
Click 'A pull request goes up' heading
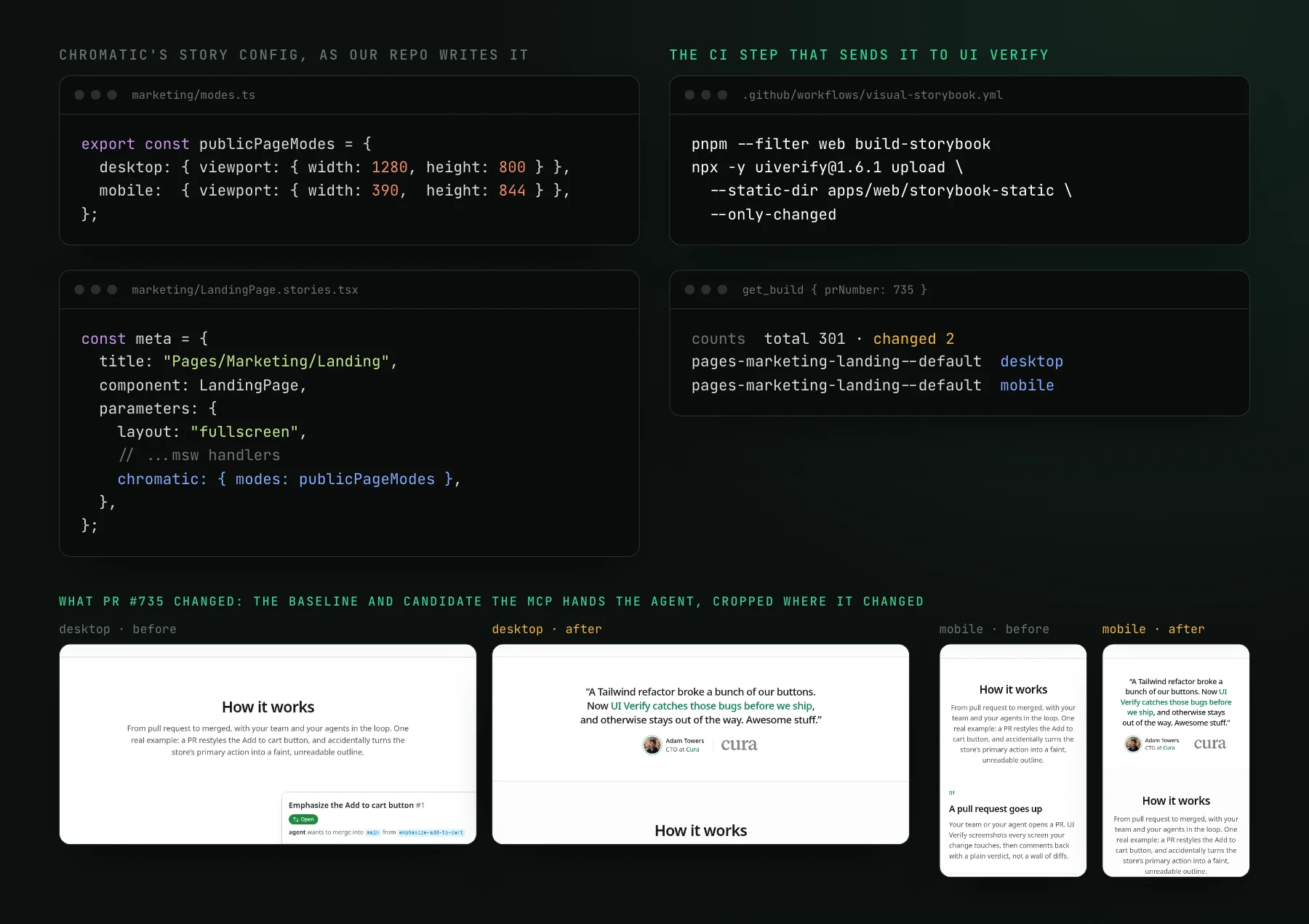click(x=996, y=808)
